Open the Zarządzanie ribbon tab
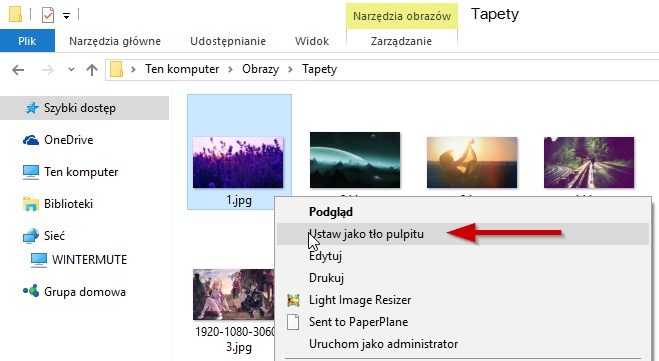This screenshot has width=659, height=361. click(x=401, y=41)
